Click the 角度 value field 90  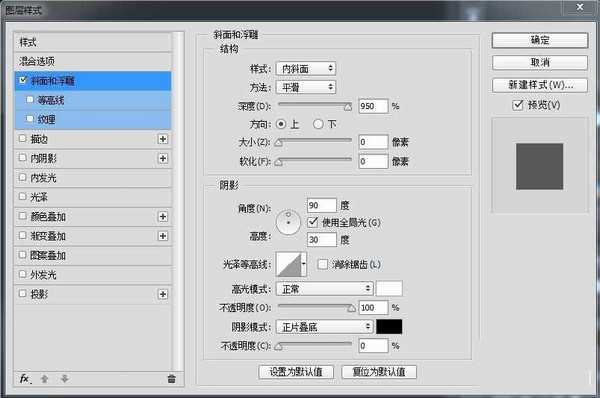coord(322,206)
